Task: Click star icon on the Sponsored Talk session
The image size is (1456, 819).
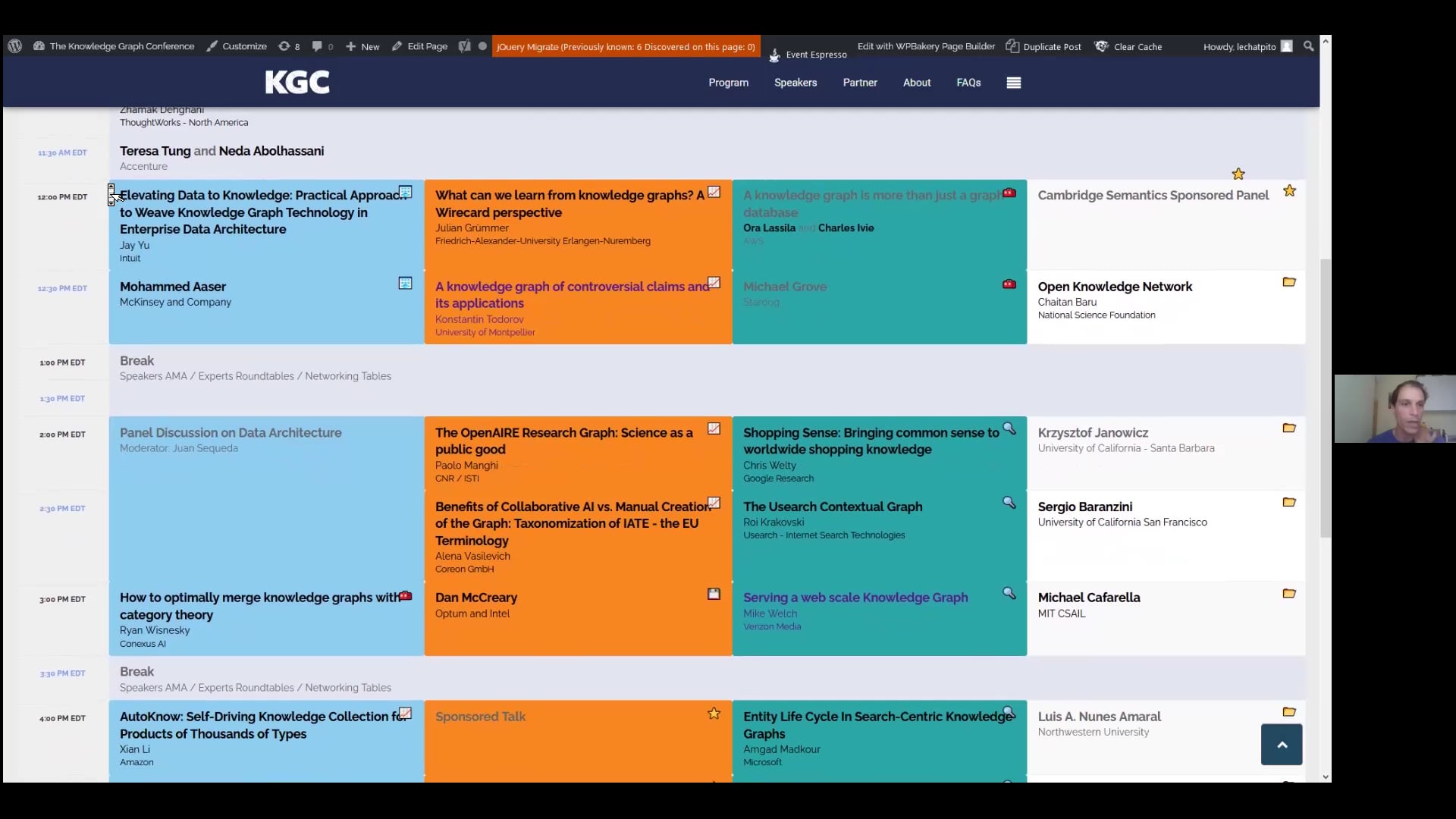Action: 714,714
